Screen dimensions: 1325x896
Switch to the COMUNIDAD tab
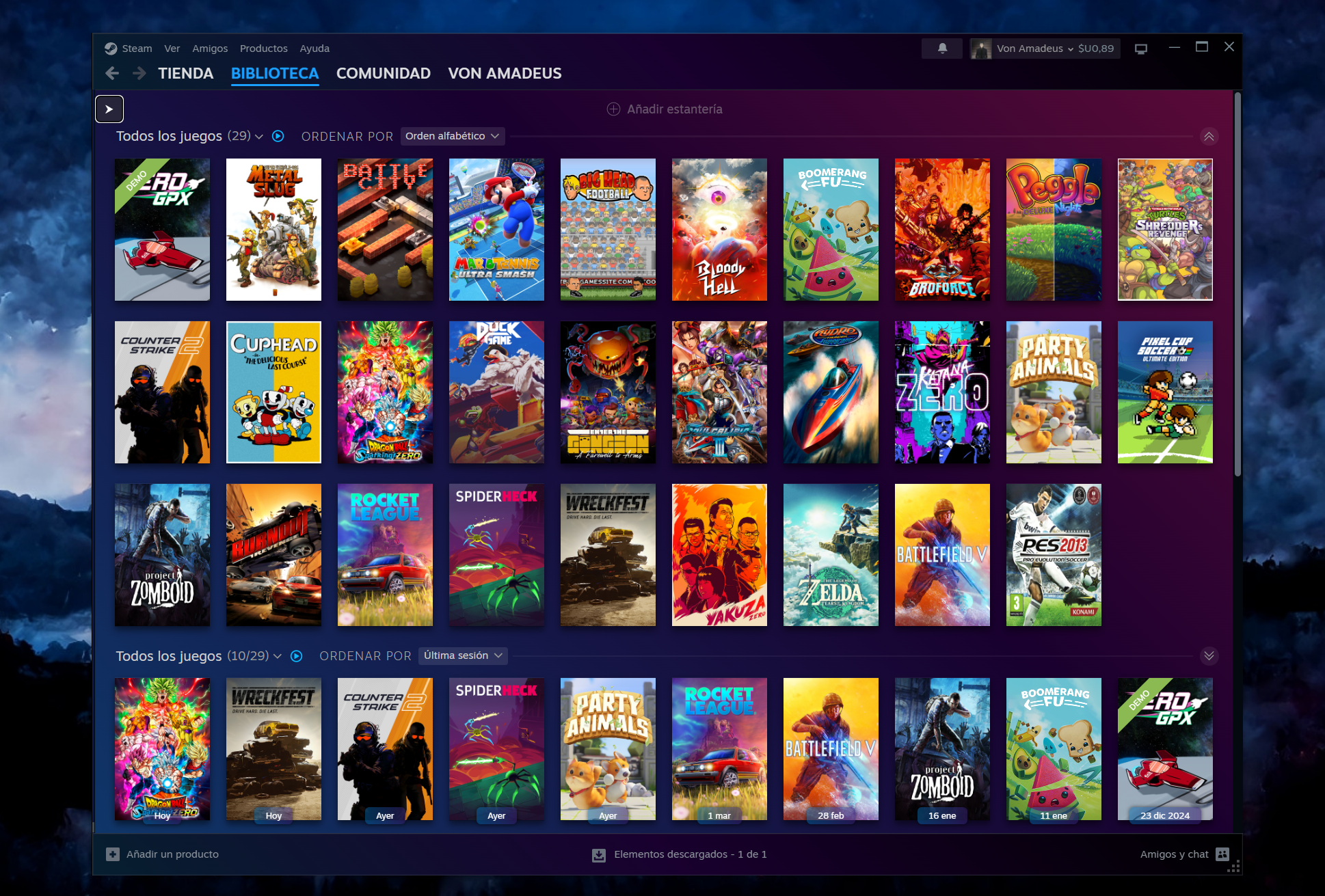tap(383, 73)
